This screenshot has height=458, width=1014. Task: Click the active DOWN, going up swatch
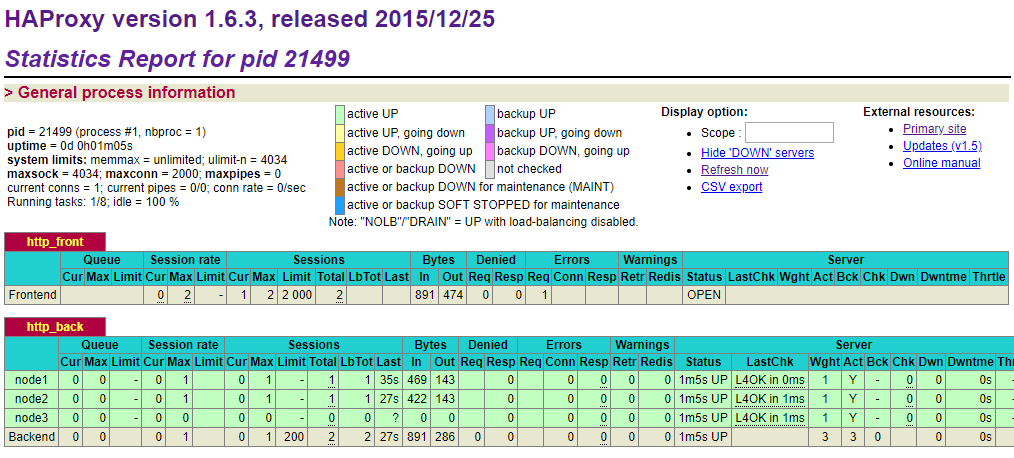click(340, 151)
